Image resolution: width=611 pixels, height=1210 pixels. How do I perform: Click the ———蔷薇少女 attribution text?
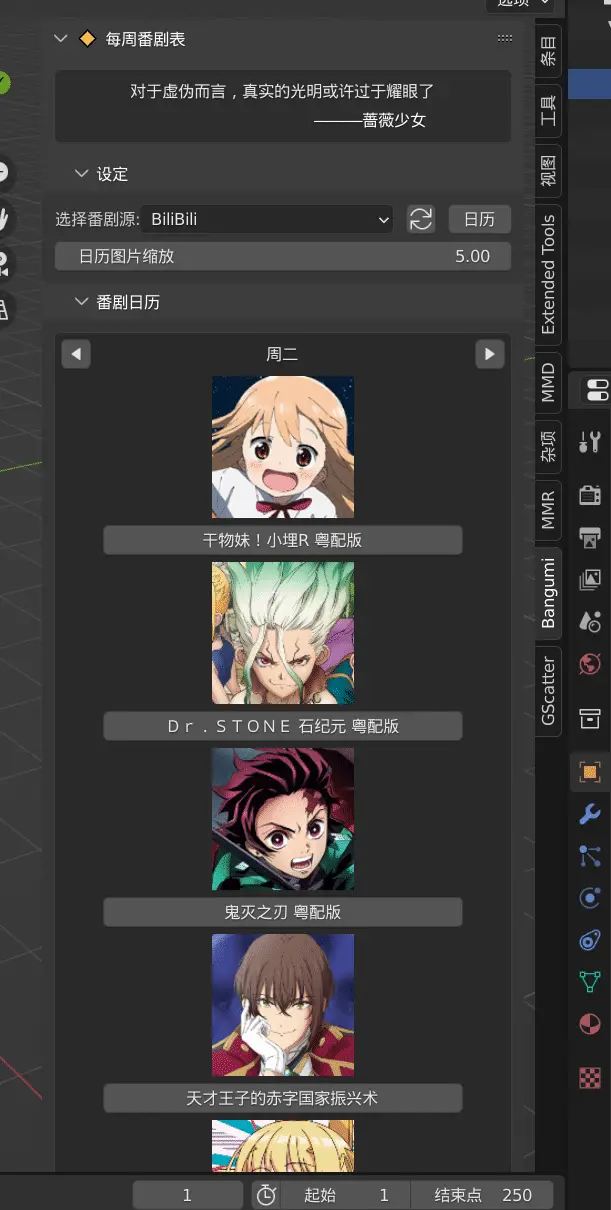point(370,120)
